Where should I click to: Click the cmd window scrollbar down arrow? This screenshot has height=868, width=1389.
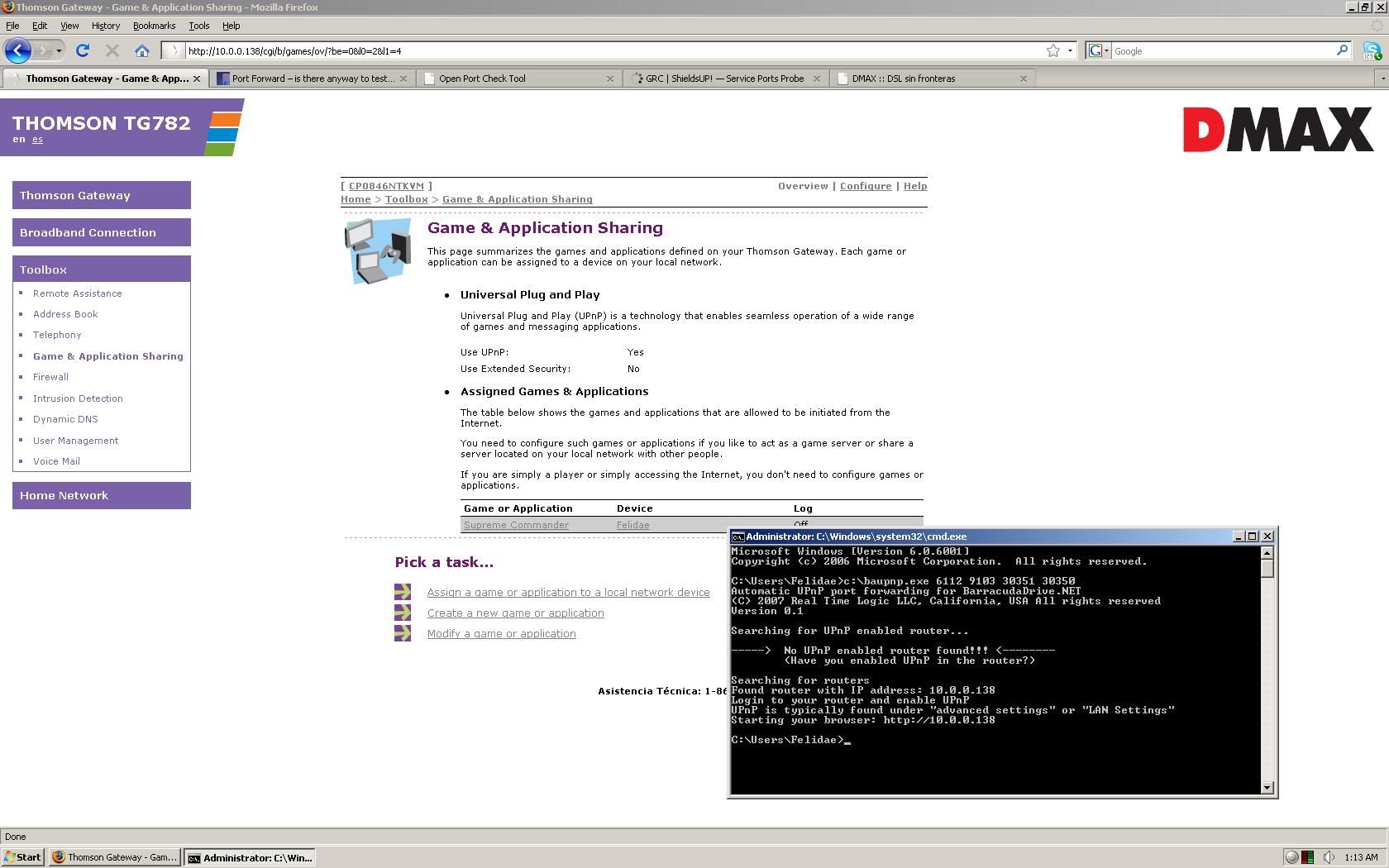1267,787
